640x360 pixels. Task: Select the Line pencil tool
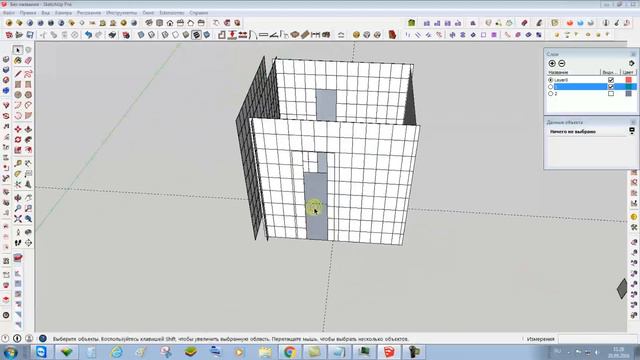pos(18,74)
